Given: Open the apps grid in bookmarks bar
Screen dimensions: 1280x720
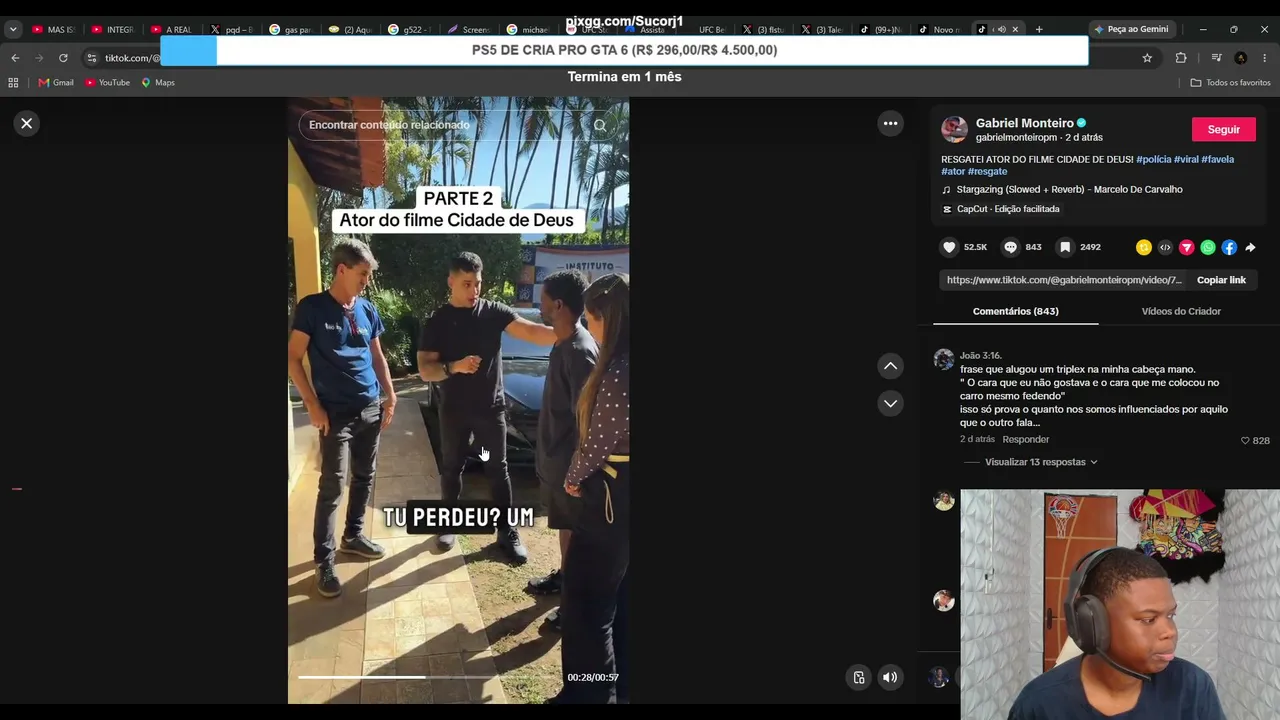Looking at the screenshot, I should 15,83.
